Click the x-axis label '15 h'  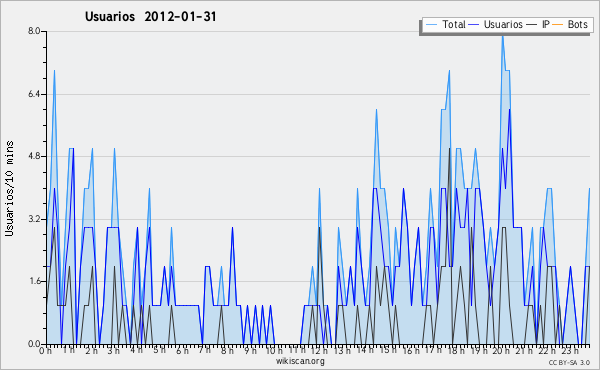coord(387,350)
